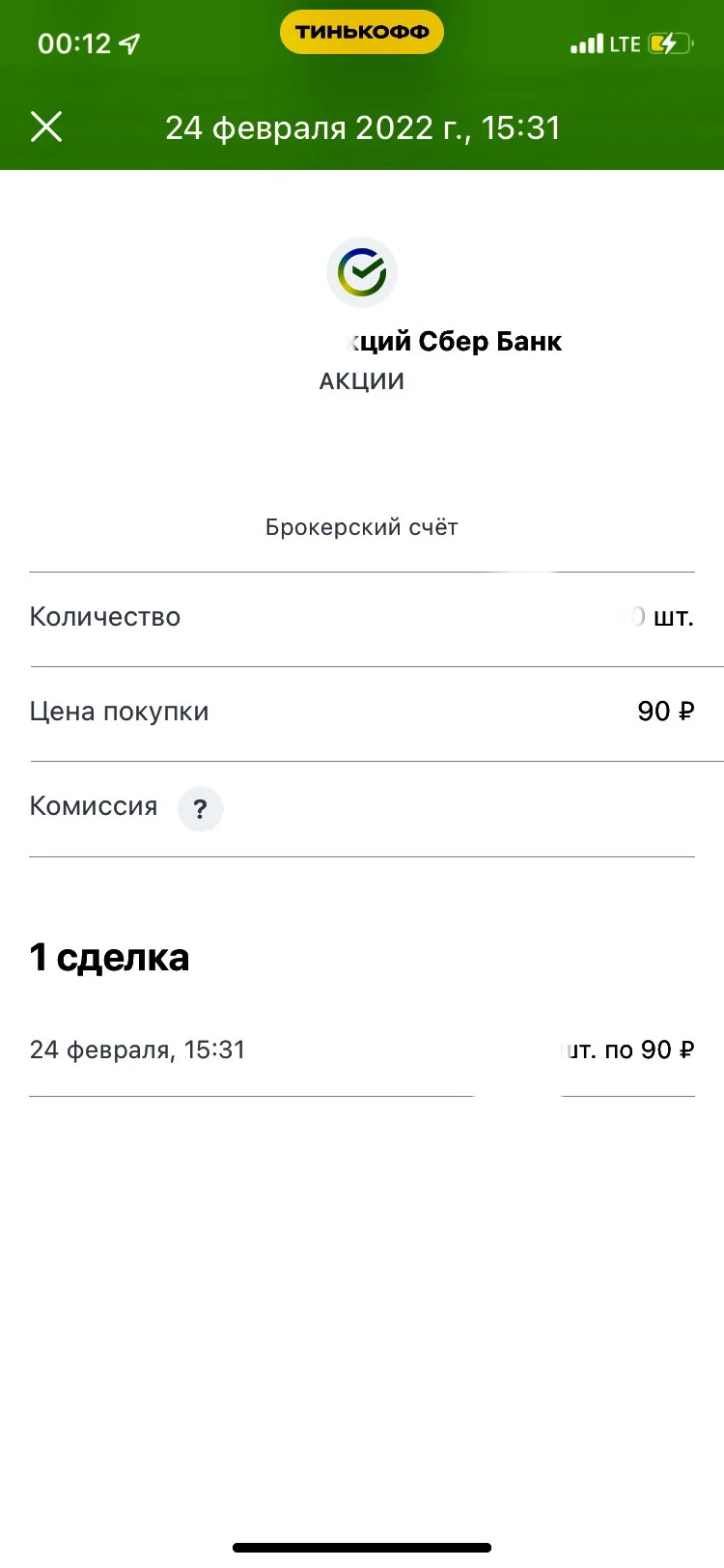Tap the battery charging indicator icon
Image resolution: width=724 pixels, height=1568 pixels.
(671, 43)
